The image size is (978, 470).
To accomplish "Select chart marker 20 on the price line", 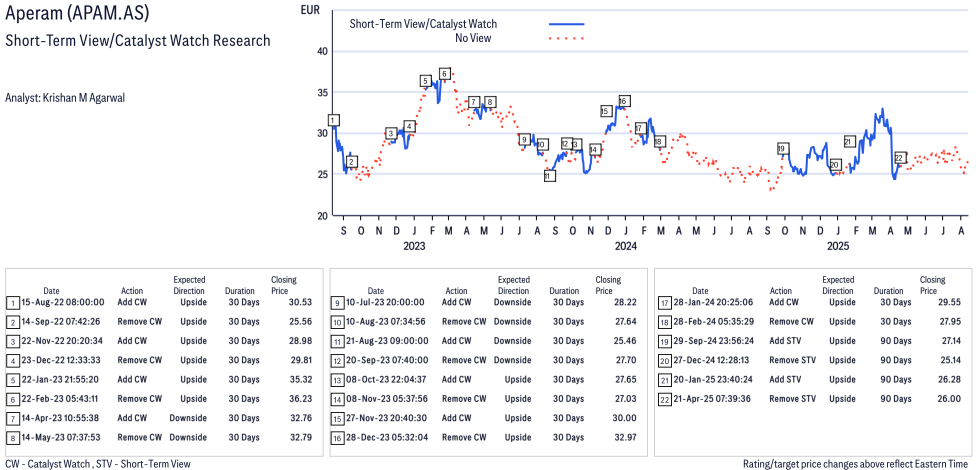I will (x=835, y=165).
